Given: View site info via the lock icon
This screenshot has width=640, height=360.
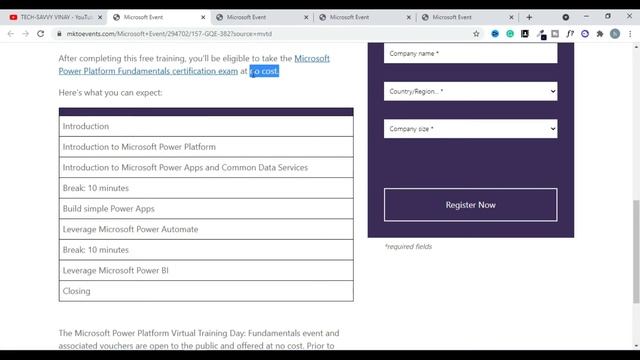Looking at the screenshot, I should coord(59,34).
